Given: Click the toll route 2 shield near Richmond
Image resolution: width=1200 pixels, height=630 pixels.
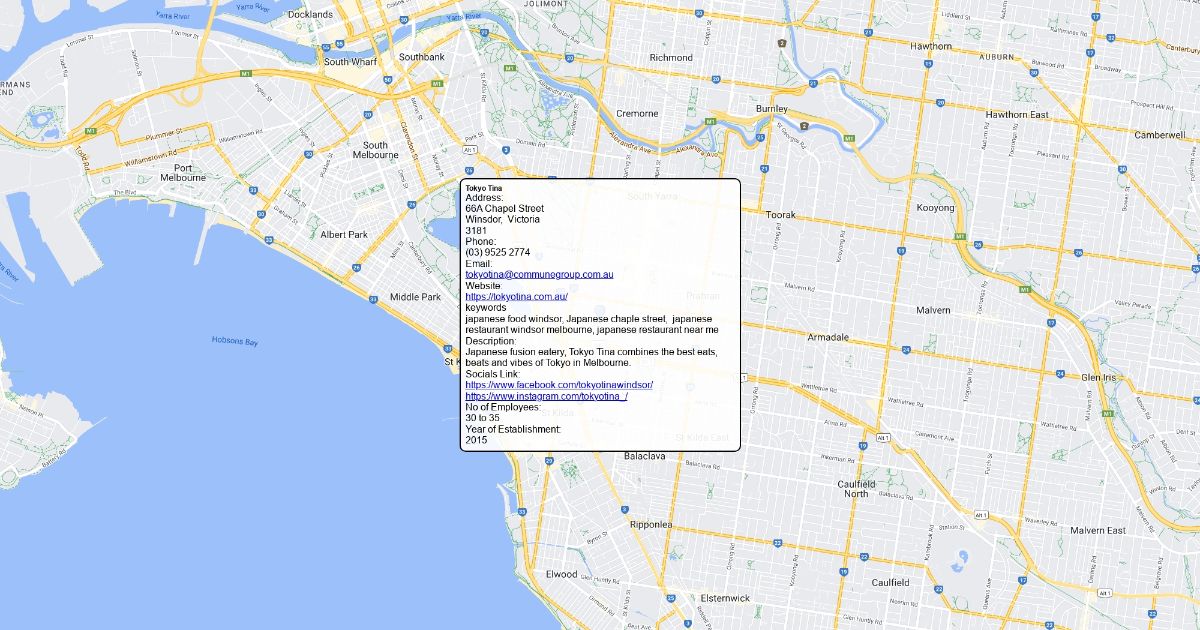Looking at the screenshot, I should click(781, 44).
